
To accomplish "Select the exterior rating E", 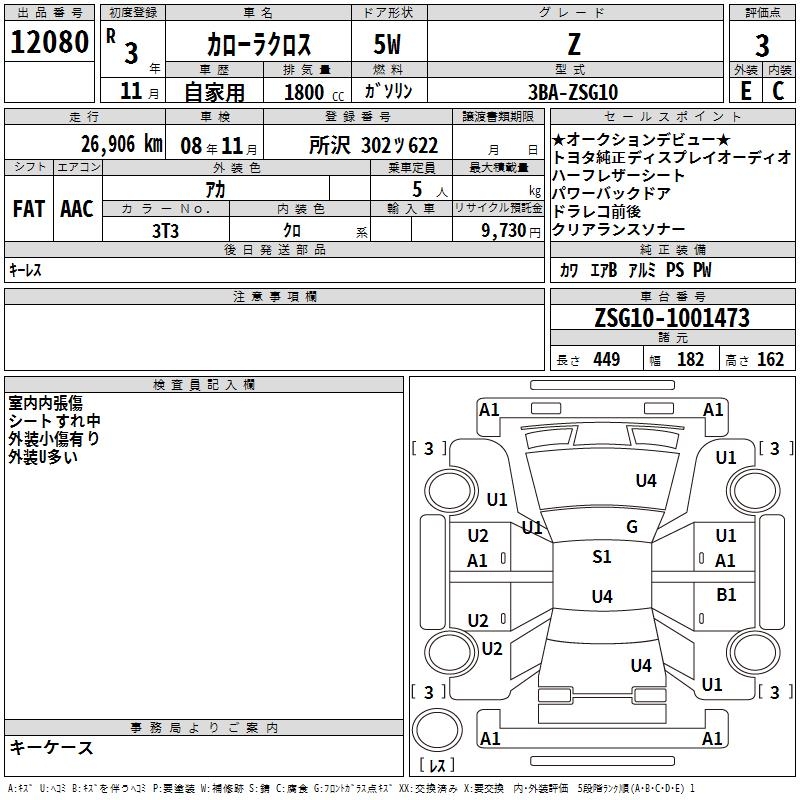I will [x=745, y=91].
